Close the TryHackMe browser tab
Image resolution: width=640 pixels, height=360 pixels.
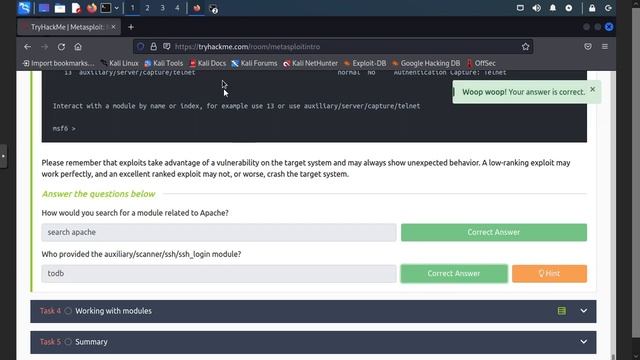pos(113,27)
